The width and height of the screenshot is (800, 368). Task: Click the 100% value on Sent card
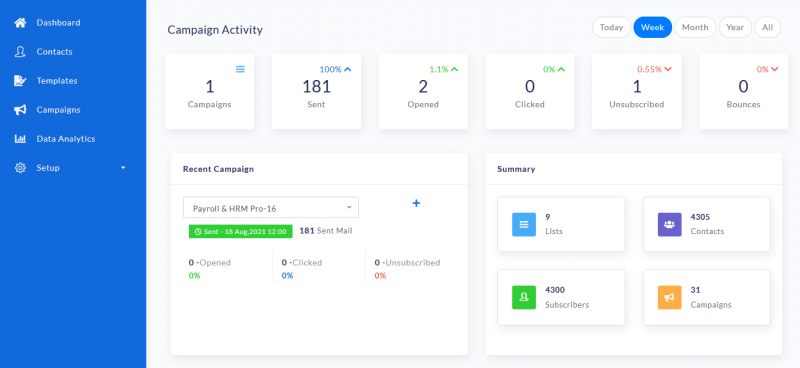330,69
